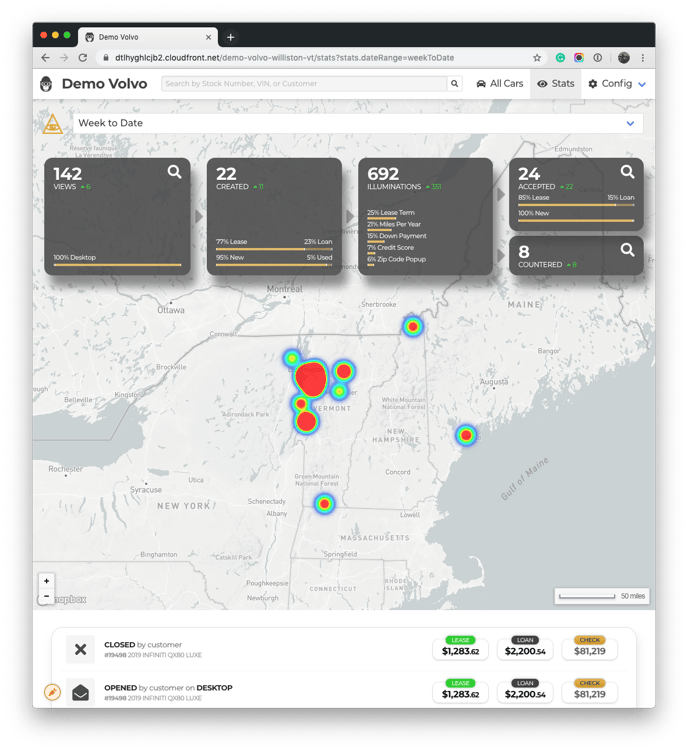
Task: Click the site lock icon in address bar
Action: coord(106,58)
